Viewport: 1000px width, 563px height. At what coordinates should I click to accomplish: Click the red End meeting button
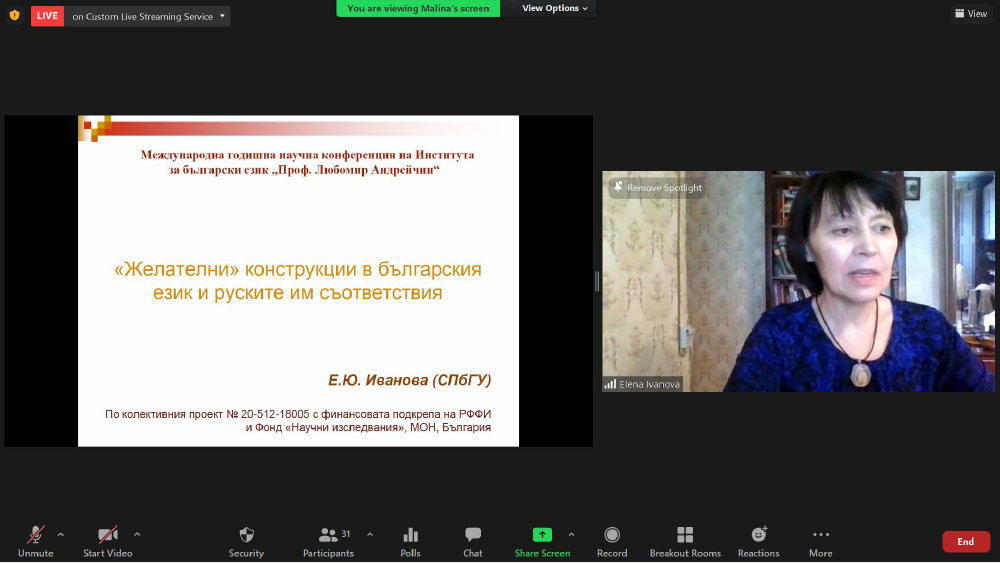coord(965,541)
